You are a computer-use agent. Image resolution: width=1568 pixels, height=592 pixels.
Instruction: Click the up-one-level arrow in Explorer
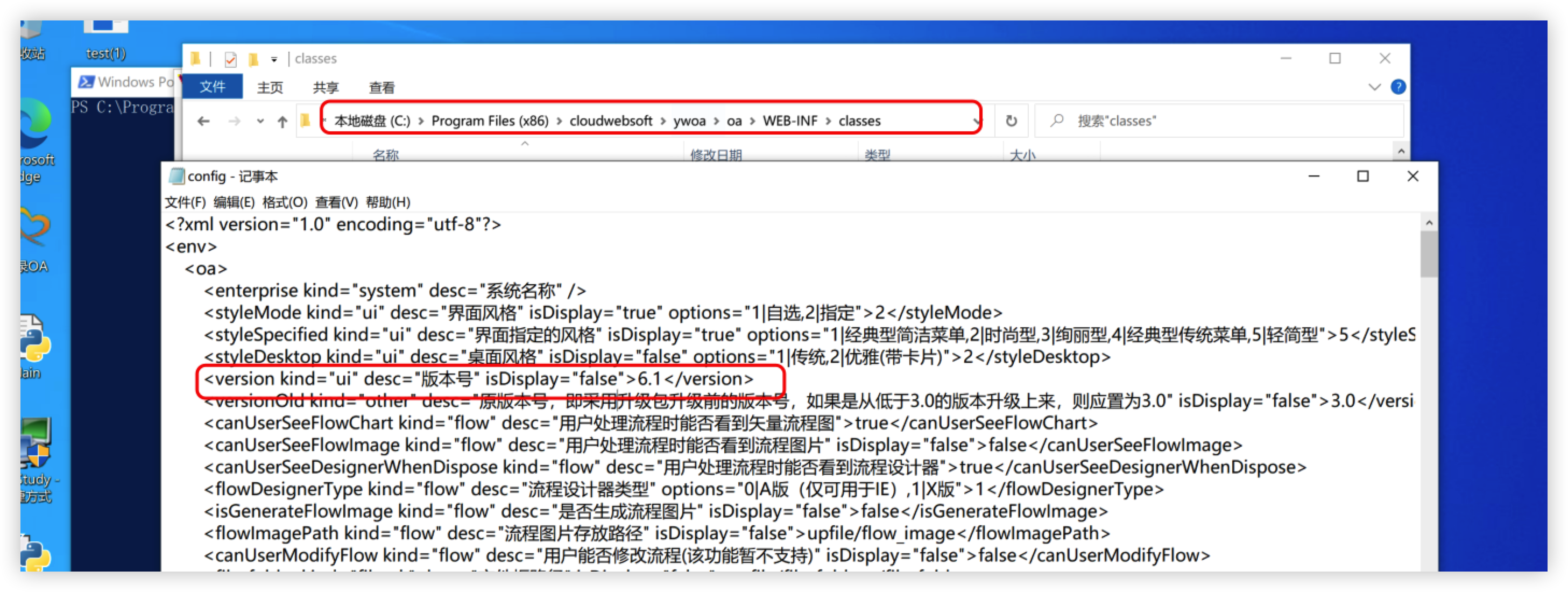(282, 121)
